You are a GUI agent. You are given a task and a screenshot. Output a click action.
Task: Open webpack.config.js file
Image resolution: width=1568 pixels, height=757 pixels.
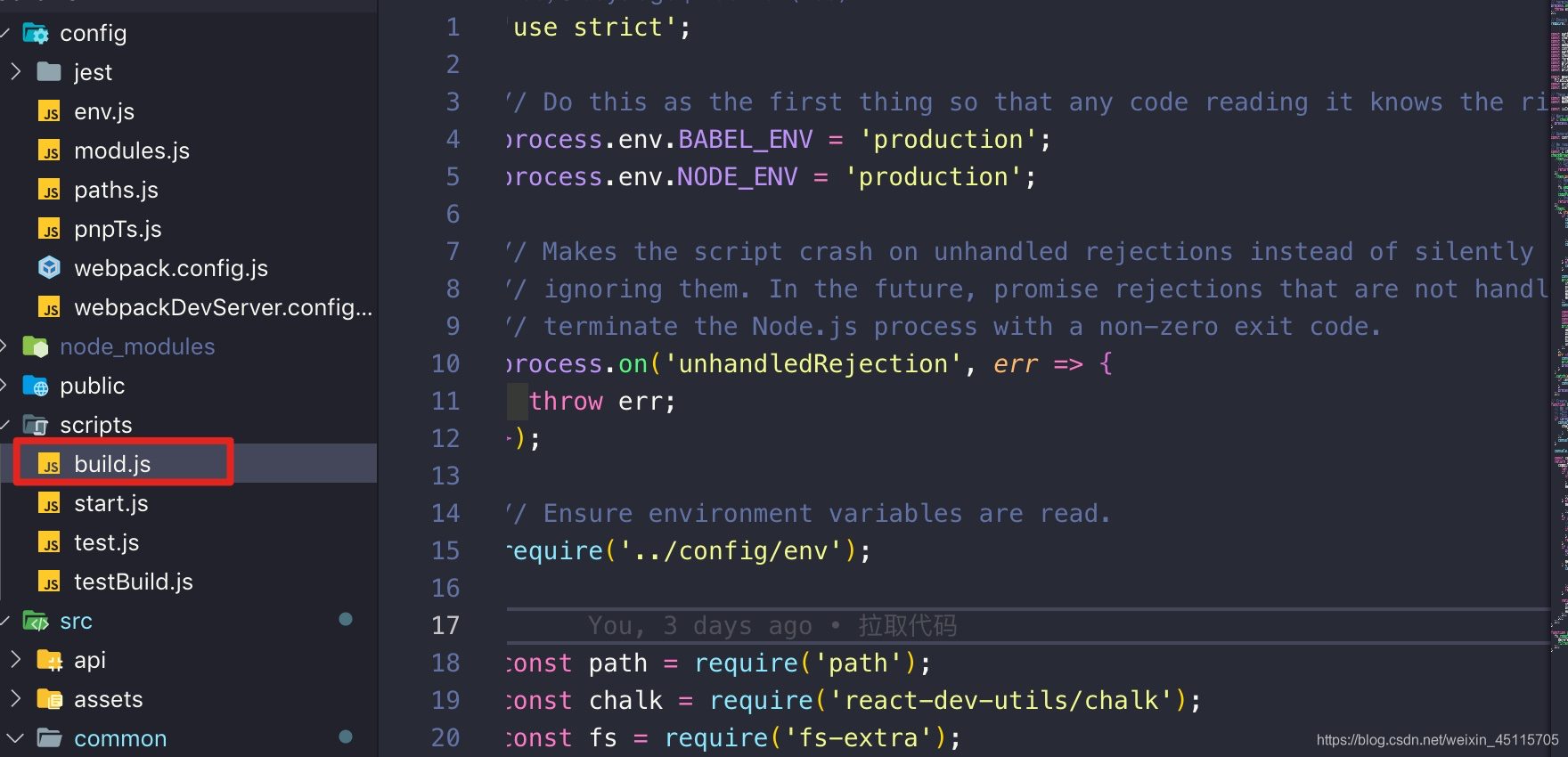coord(171,268)
